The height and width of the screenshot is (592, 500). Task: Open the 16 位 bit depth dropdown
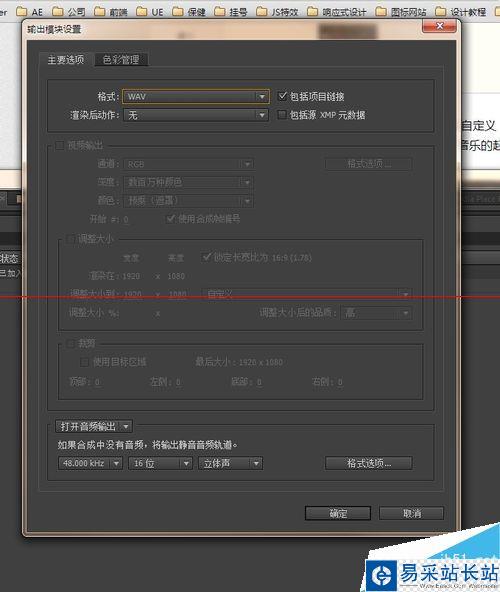point(160,463)
